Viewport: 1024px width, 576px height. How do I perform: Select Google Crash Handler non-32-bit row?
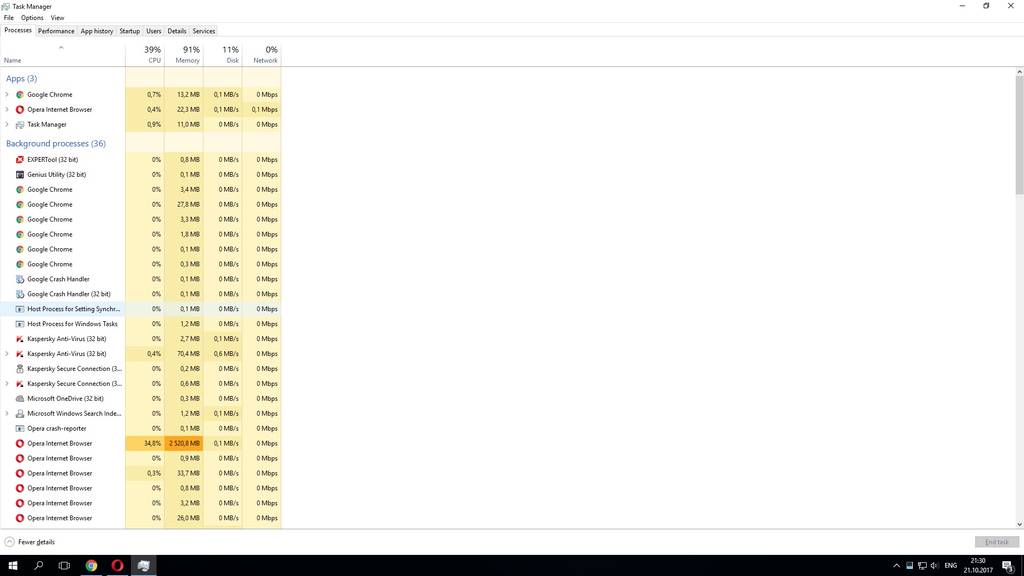140,279
